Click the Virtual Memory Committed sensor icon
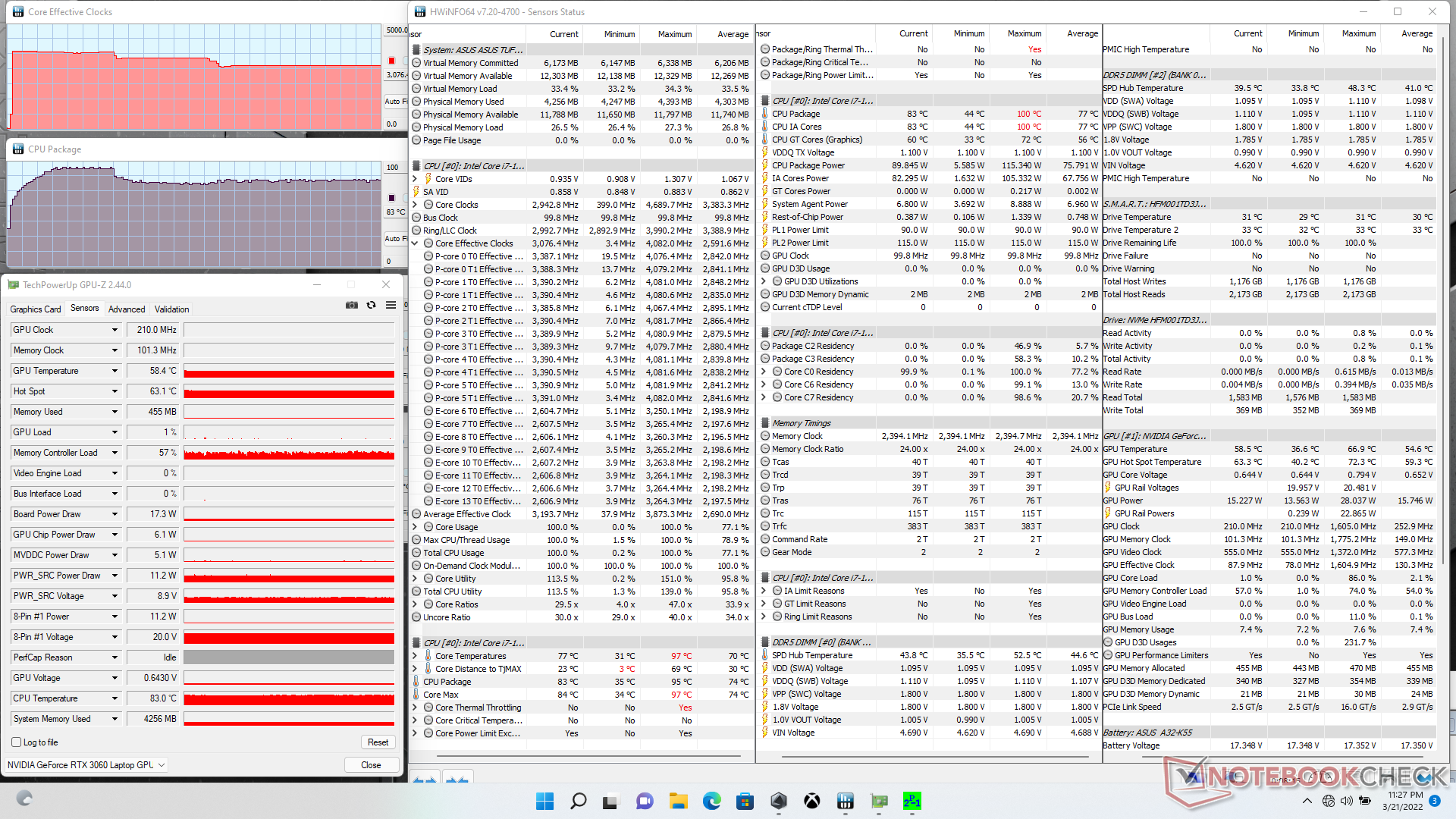The width and height of the screenshot is (1456, 819). coord(416,63)
